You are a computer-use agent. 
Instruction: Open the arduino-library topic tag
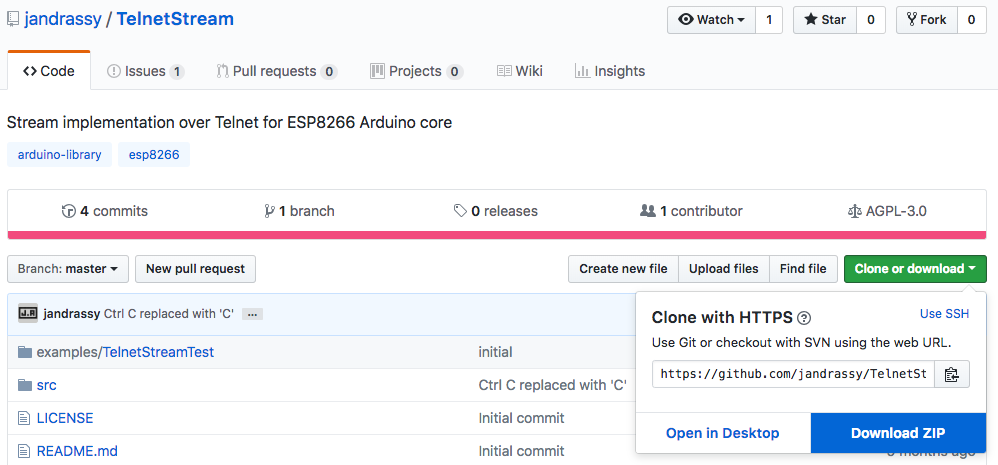pos(58,155)
